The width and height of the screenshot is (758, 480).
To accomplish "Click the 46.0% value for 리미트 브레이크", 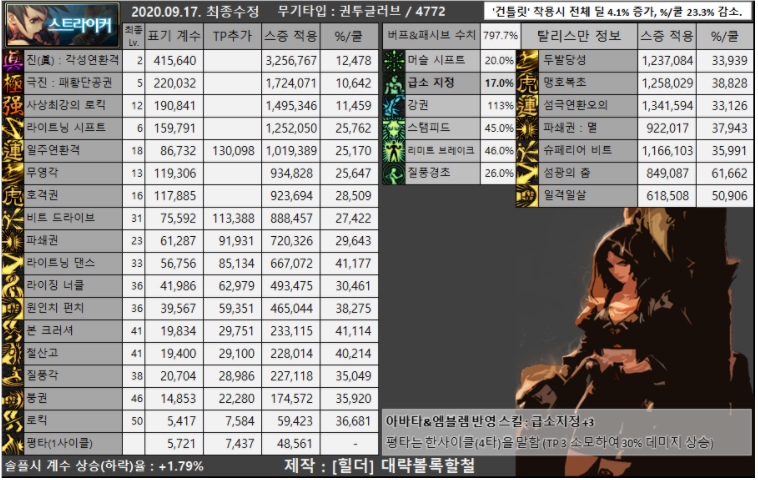I will 498,151.
